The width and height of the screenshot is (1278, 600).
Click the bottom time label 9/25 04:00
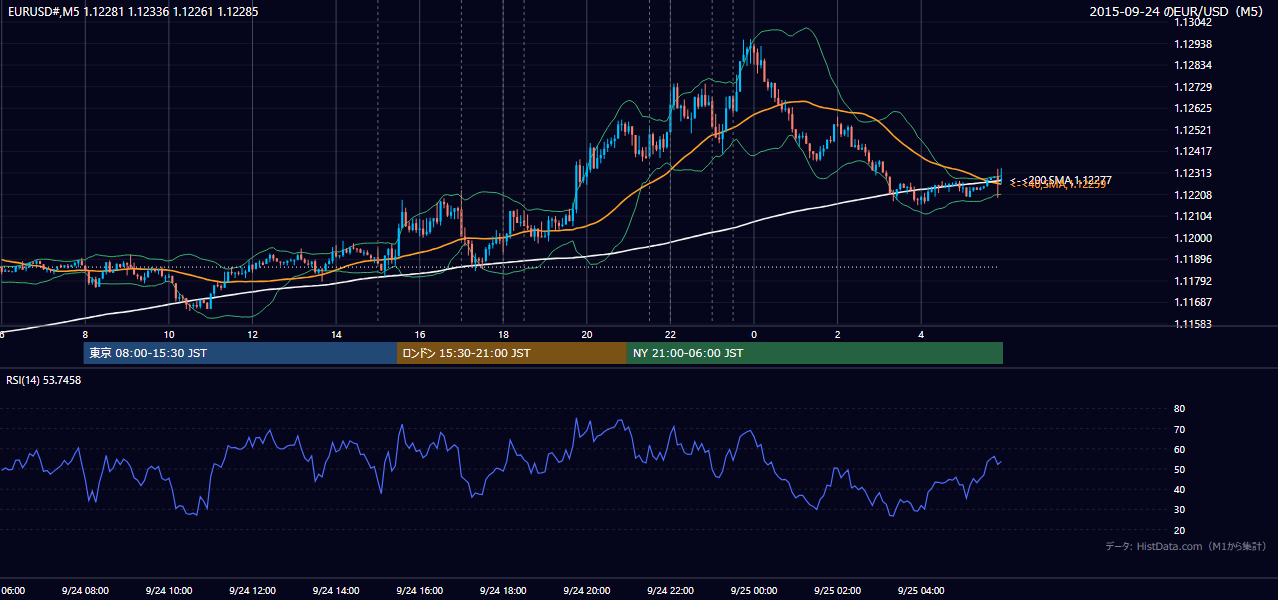[921, 590]
